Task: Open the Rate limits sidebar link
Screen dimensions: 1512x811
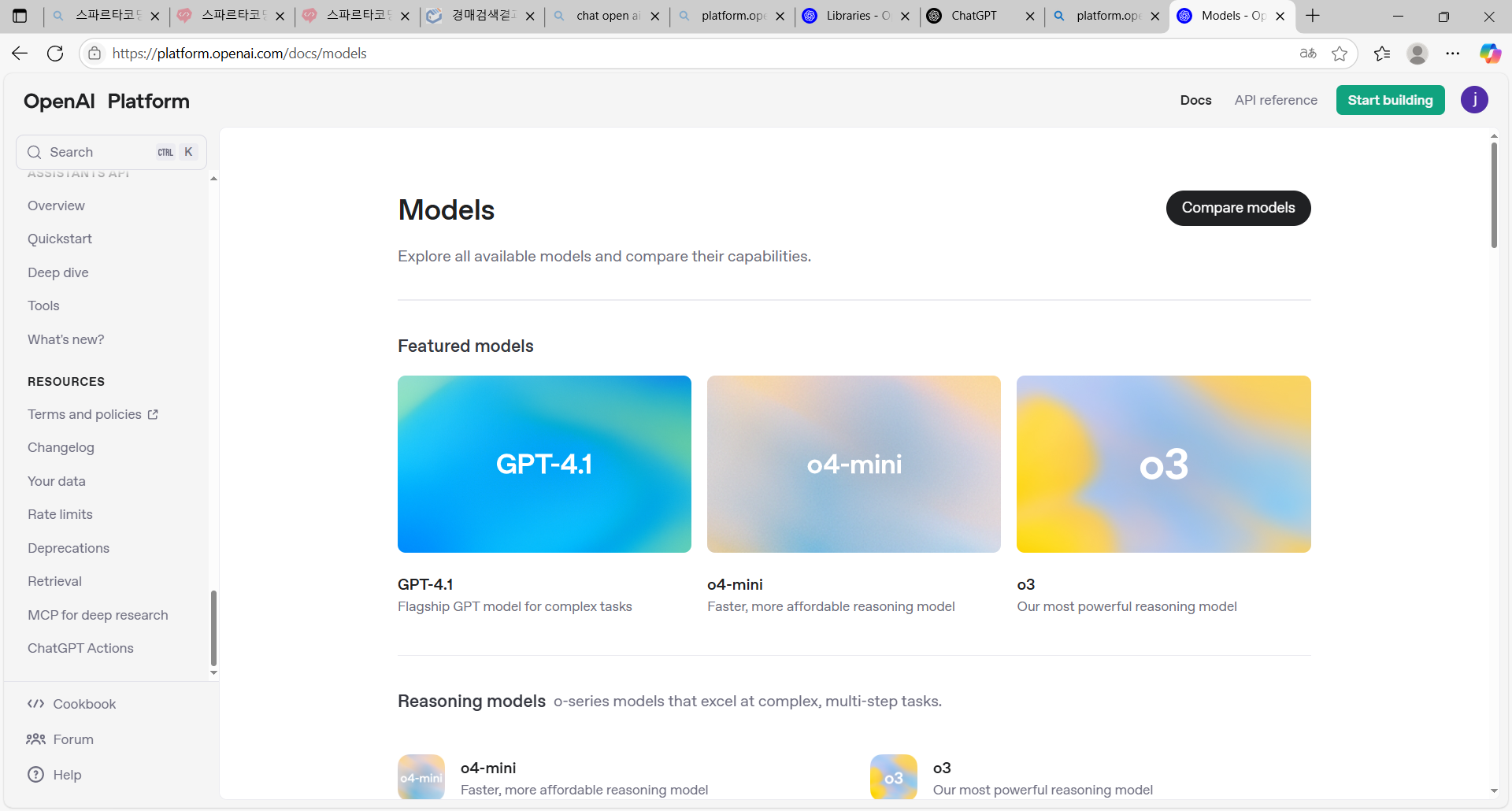Action: [60, 514]
